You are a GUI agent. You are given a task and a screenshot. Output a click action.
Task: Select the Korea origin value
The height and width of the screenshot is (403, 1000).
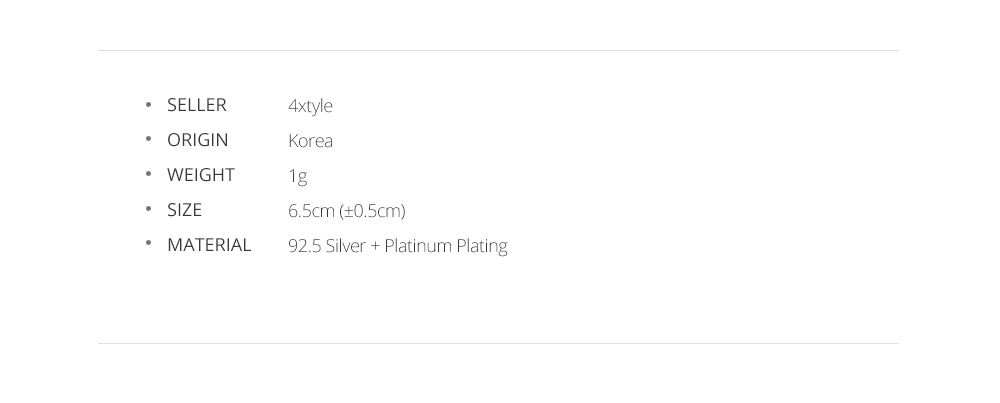[310, 141]
